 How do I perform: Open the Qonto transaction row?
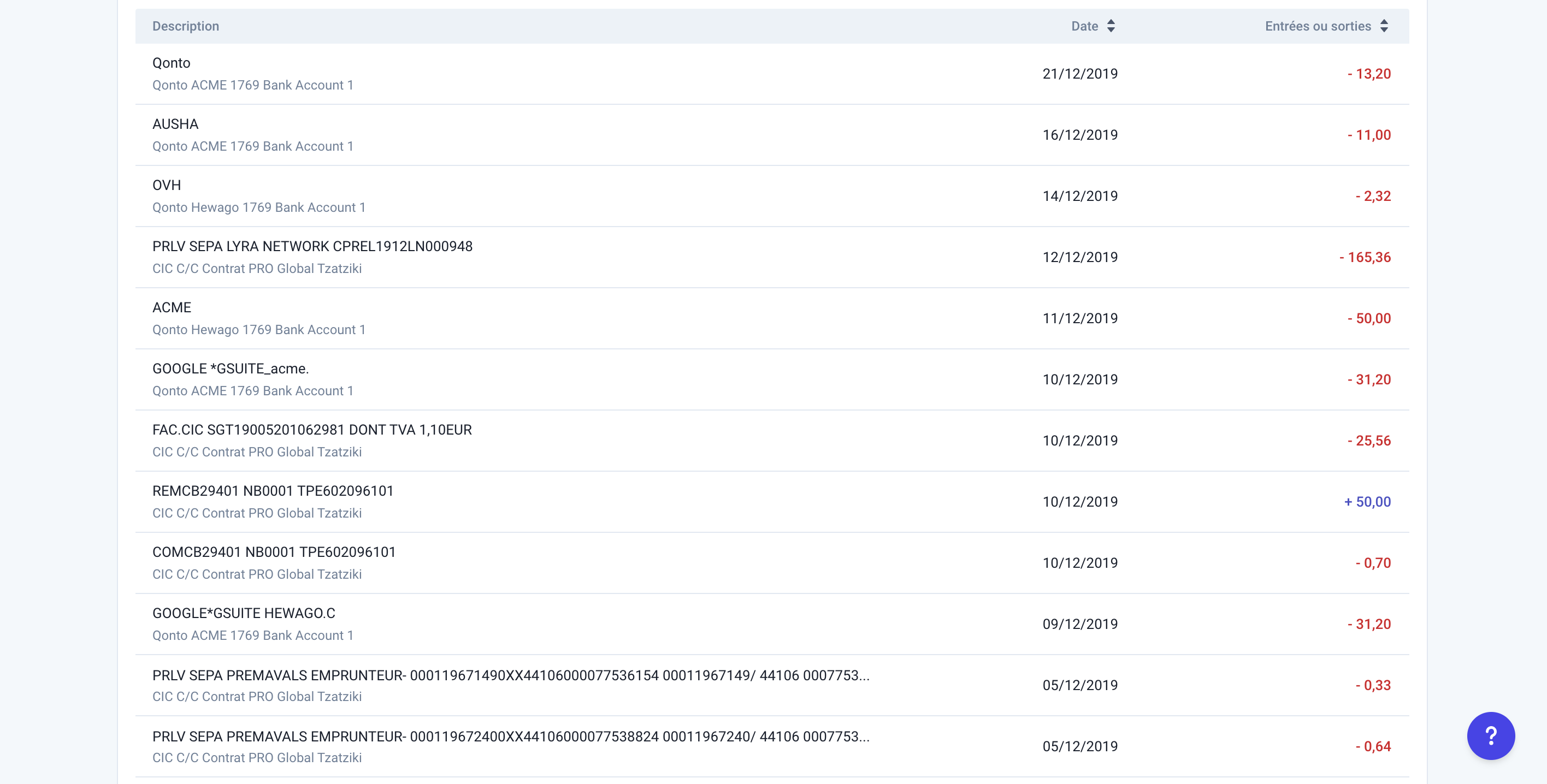tap(772, 74)
